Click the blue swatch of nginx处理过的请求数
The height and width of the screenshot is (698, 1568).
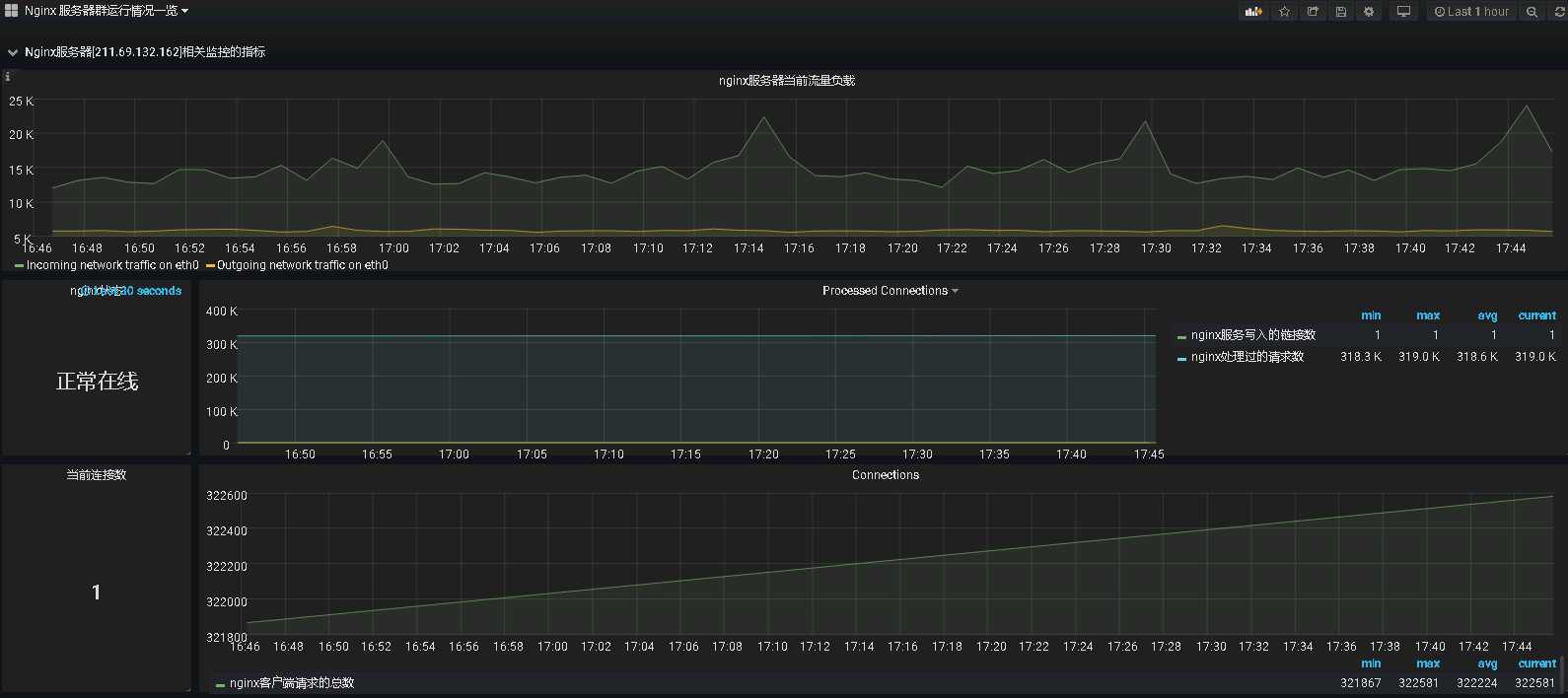1181,359
